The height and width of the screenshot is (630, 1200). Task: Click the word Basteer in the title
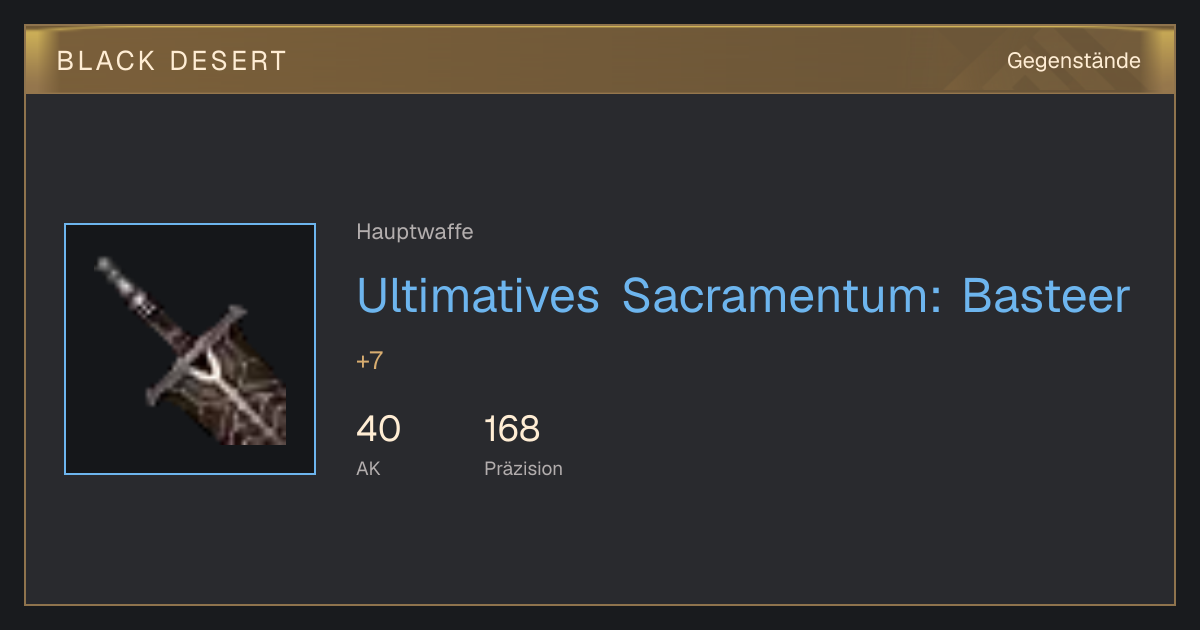(1046, 296)
